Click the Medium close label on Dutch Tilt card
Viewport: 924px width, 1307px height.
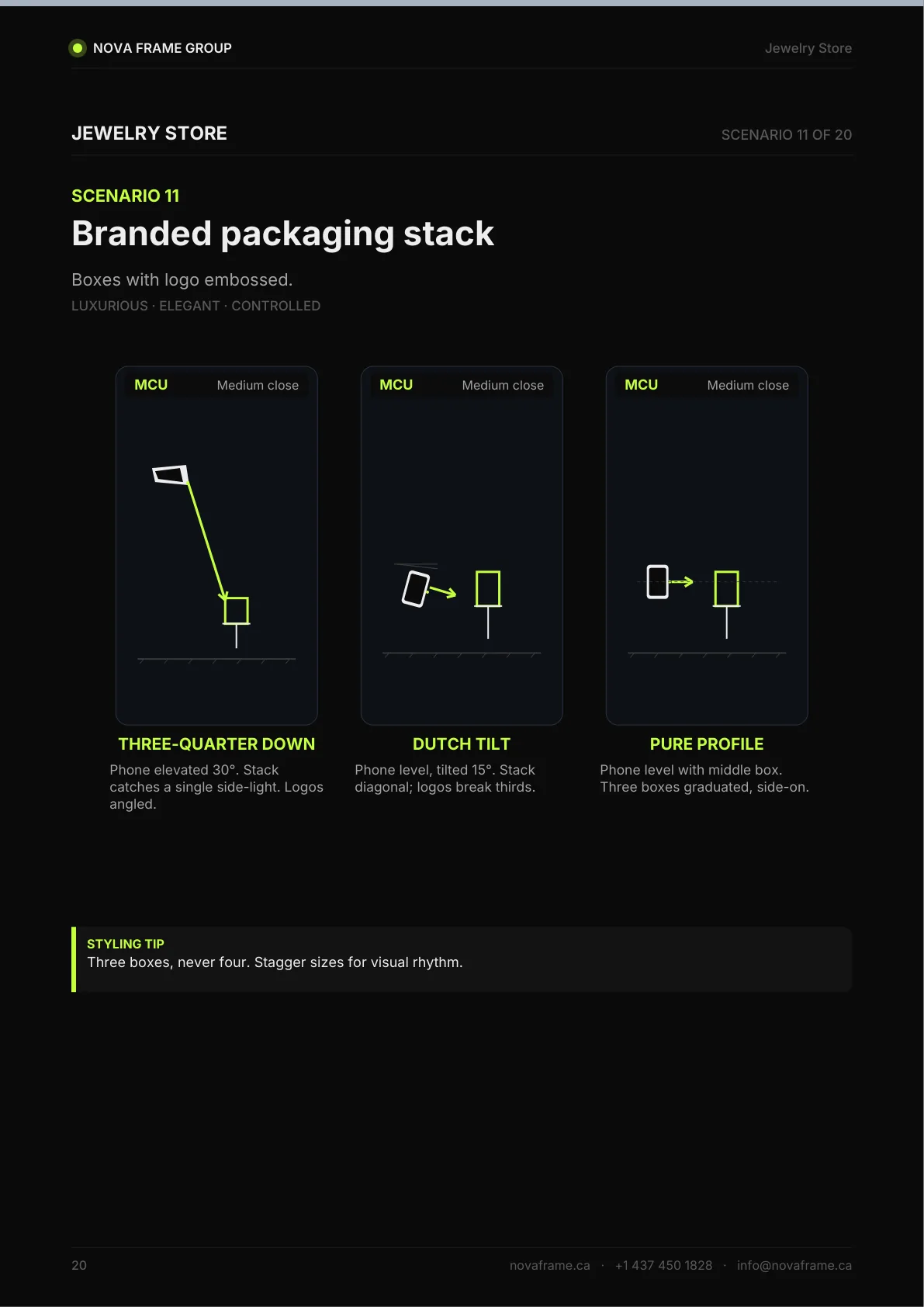click(x=503, y=386)
